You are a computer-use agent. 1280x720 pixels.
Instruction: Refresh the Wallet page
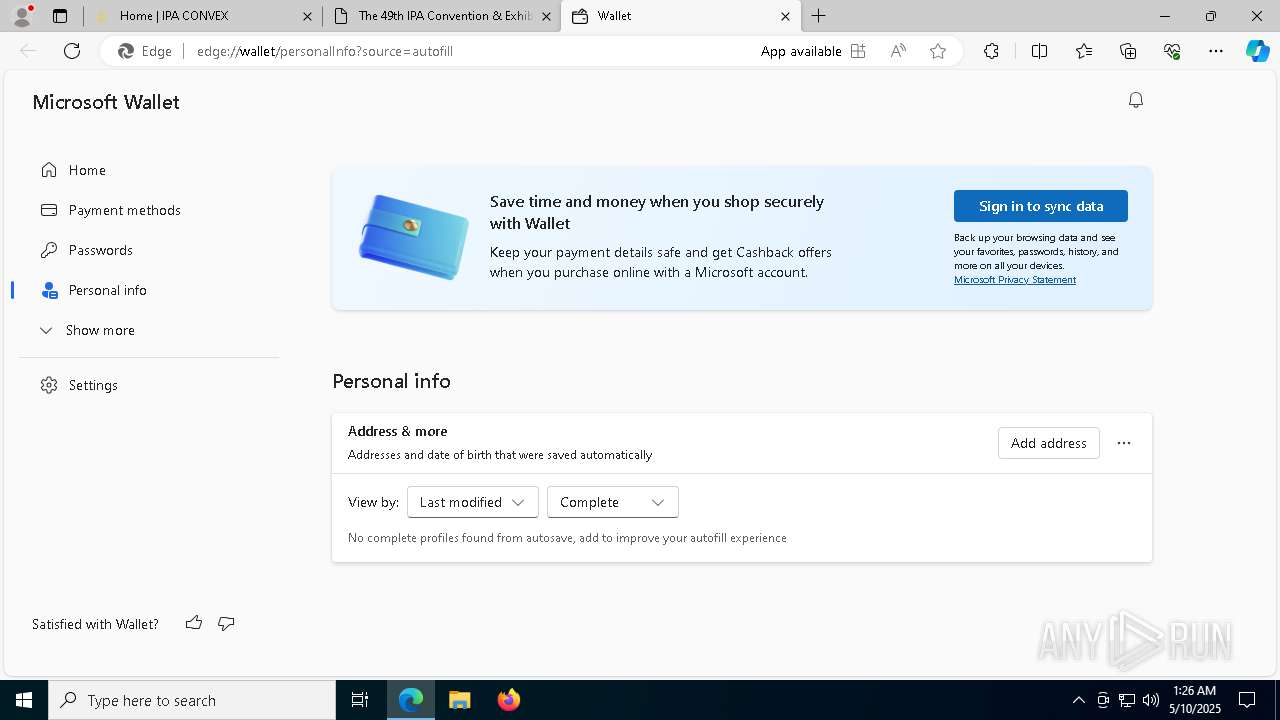pyautogui.click(x=72, y=51)
